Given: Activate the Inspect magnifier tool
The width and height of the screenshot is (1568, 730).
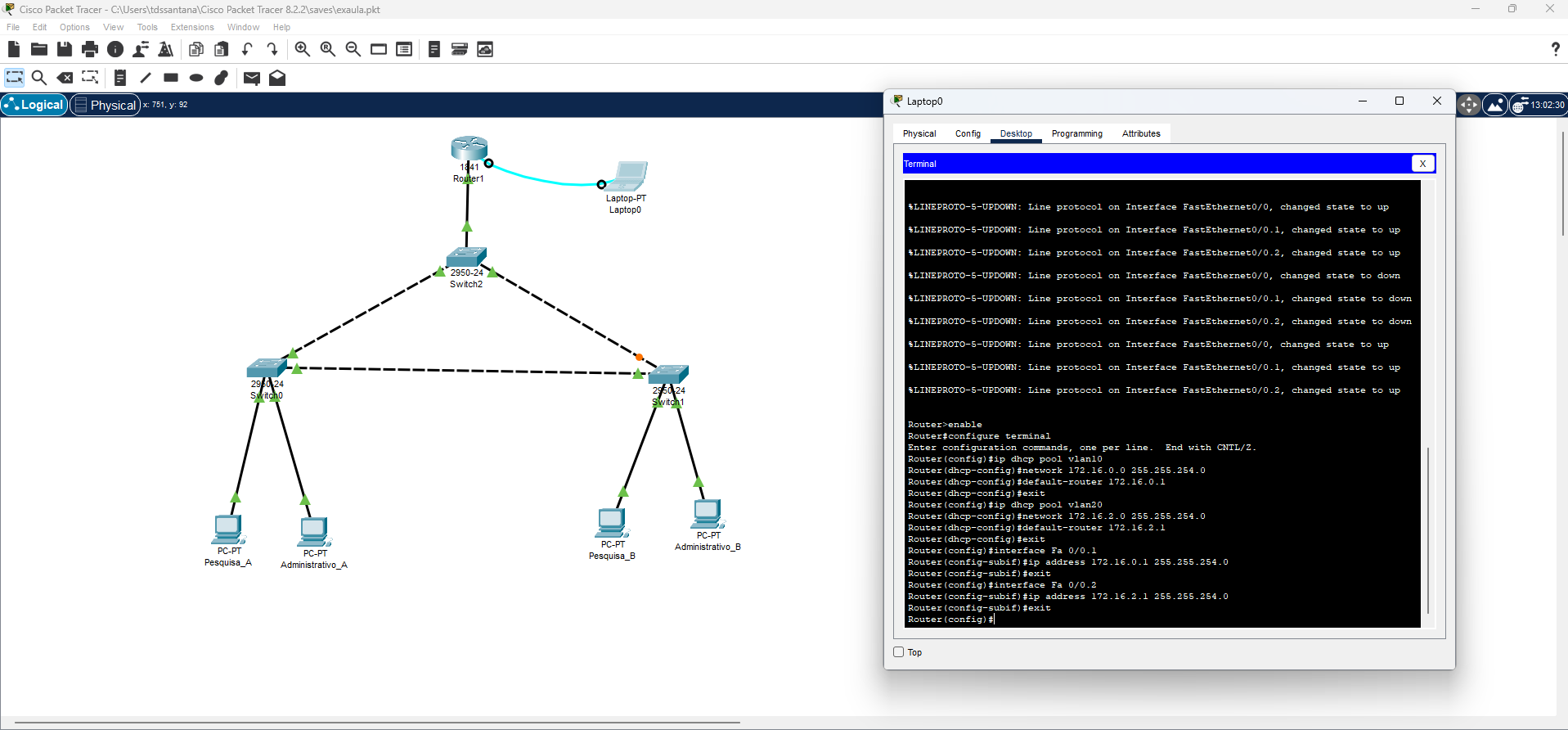Looking at the screenshot, I should (39, 78).
